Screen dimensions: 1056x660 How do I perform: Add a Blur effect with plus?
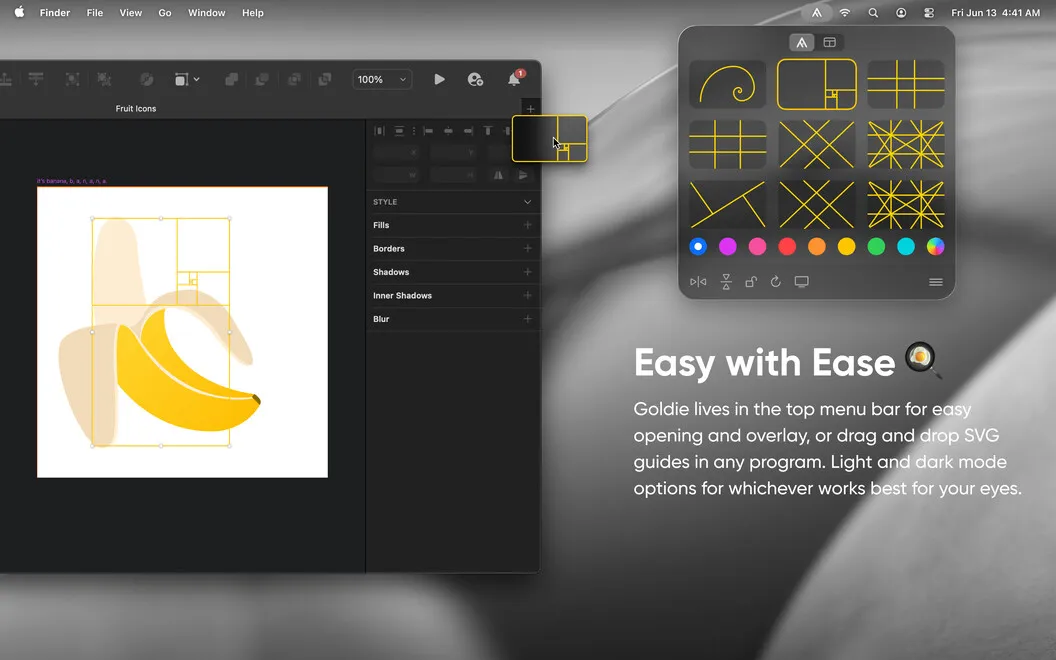pyautogui.click(x=527, y=319)
